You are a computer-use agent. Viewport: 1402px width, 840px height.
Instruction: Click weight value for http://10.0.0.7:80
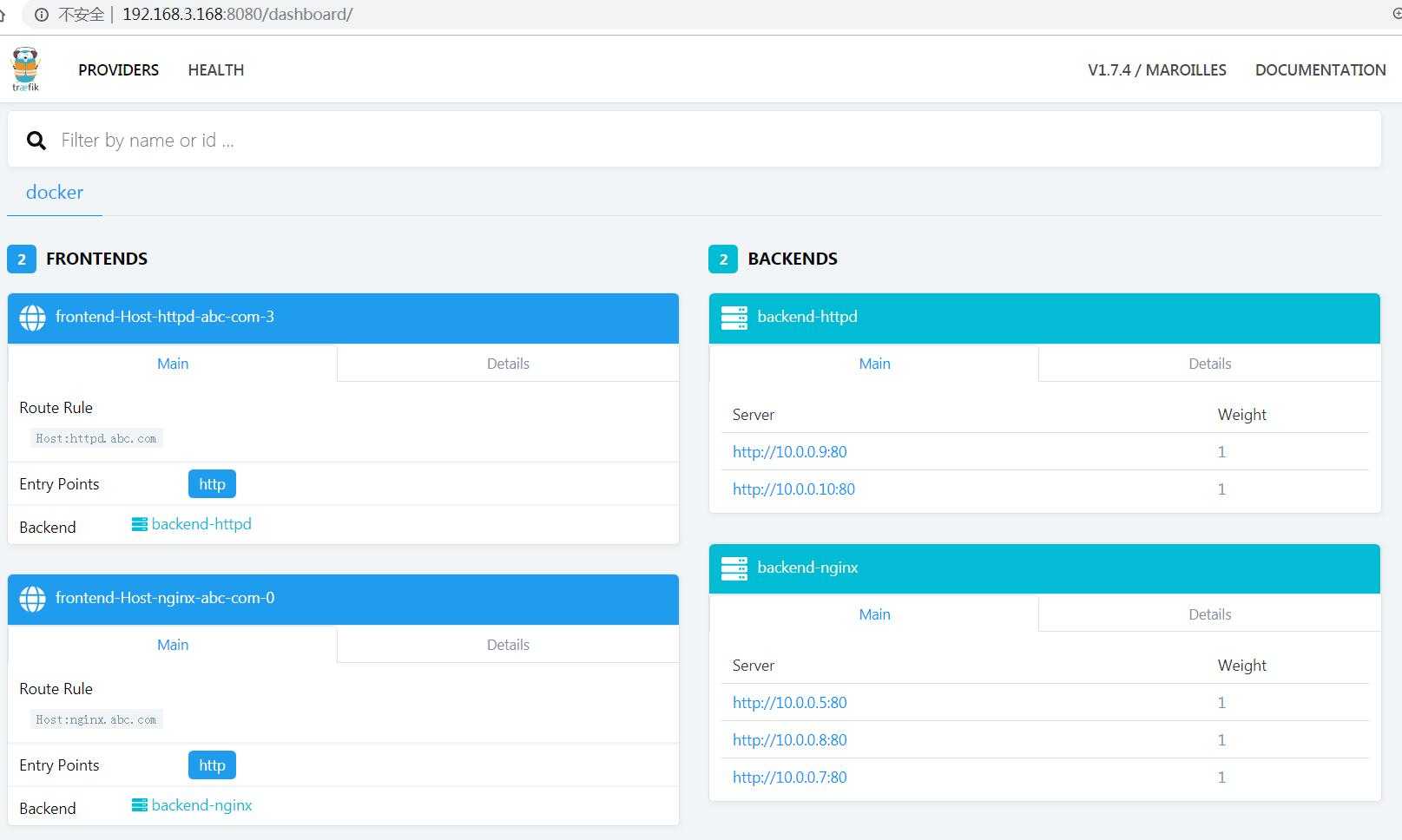1221,778
